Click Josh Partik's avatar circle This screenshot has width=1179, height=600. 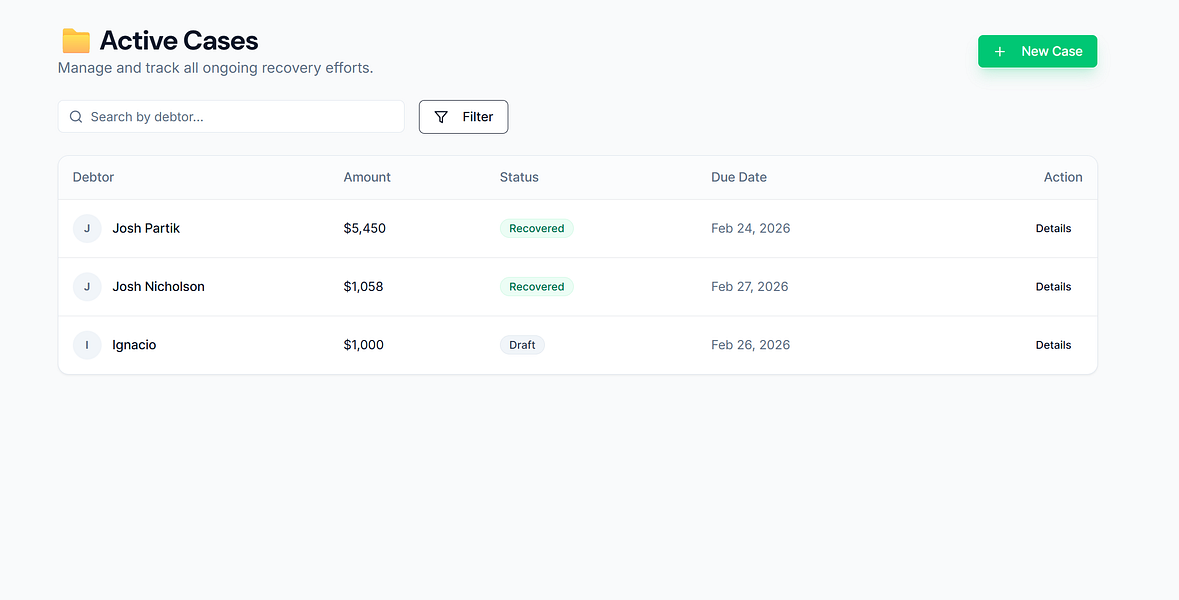pyautogui.click(x=87, y=228)
